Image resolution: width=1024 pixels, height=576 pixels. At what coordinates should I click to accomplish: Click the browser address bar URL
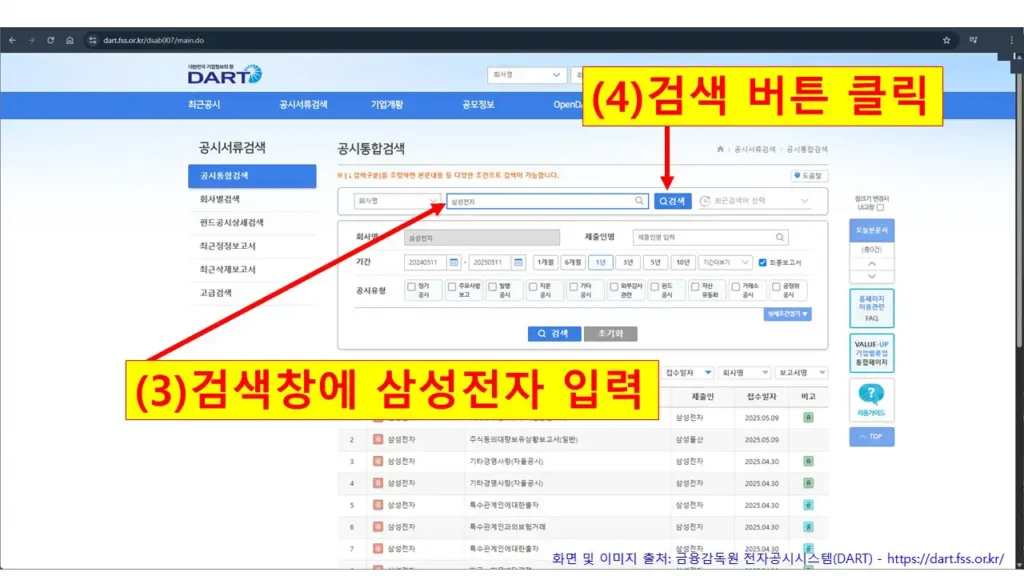[x=153, y=40]
